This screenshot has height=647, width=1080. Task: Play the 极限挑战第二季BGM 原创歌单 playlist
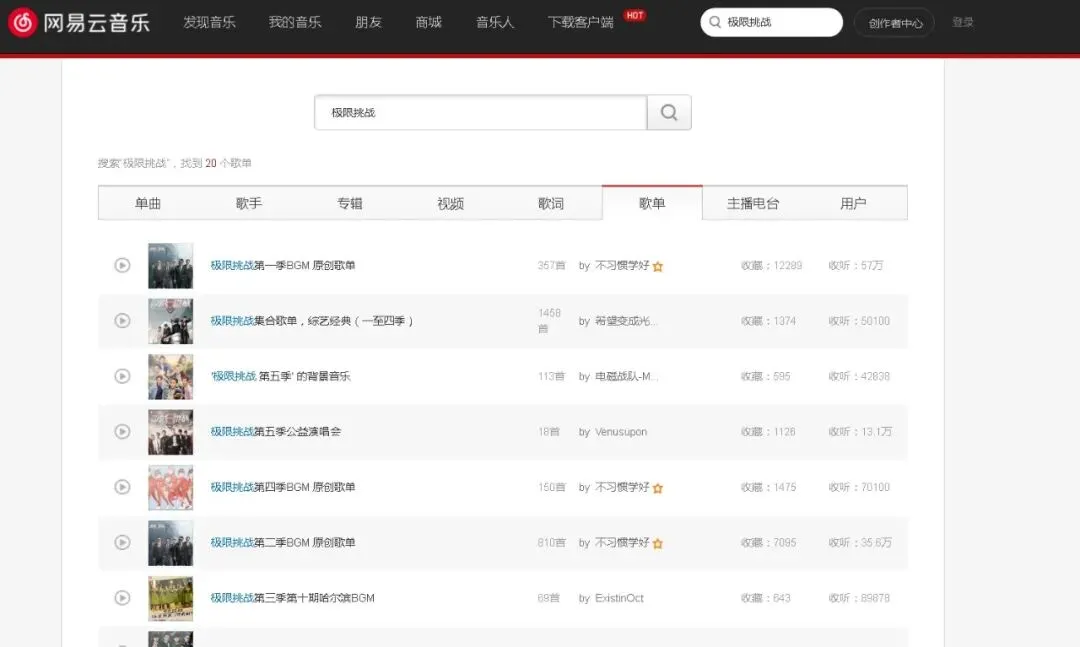122,542
